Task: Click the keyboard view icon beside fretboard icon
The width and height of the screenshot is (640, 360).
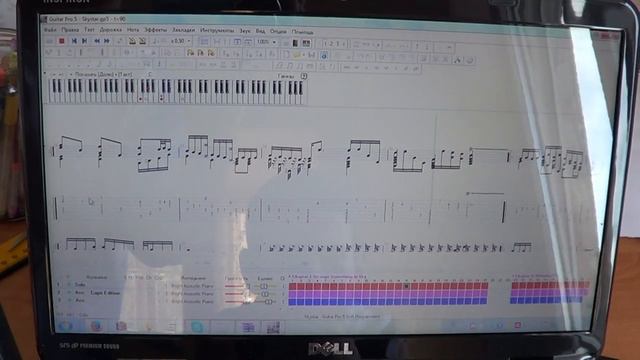Action: (306, 42)
